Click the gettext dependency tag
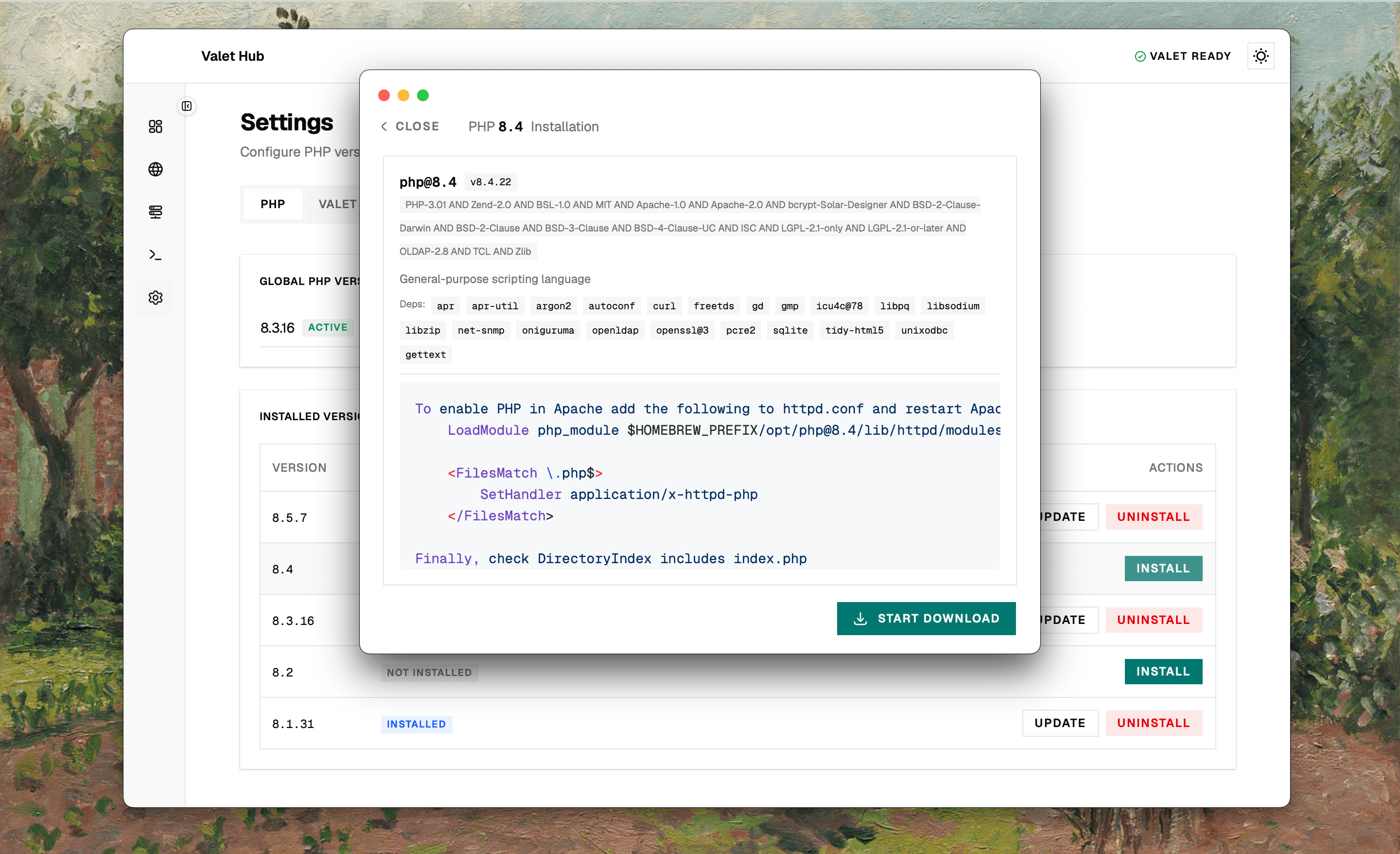 (x=425, y=355)
